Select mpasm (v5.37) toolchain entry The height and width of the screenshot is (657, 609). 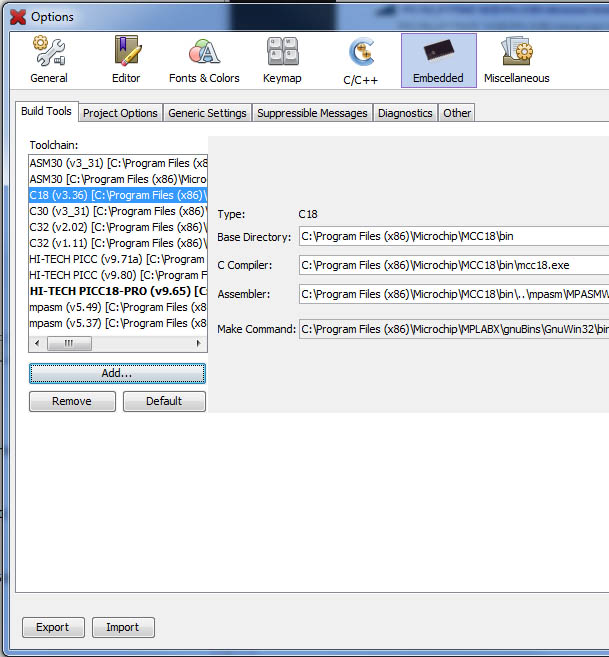[x=118, y=323]
